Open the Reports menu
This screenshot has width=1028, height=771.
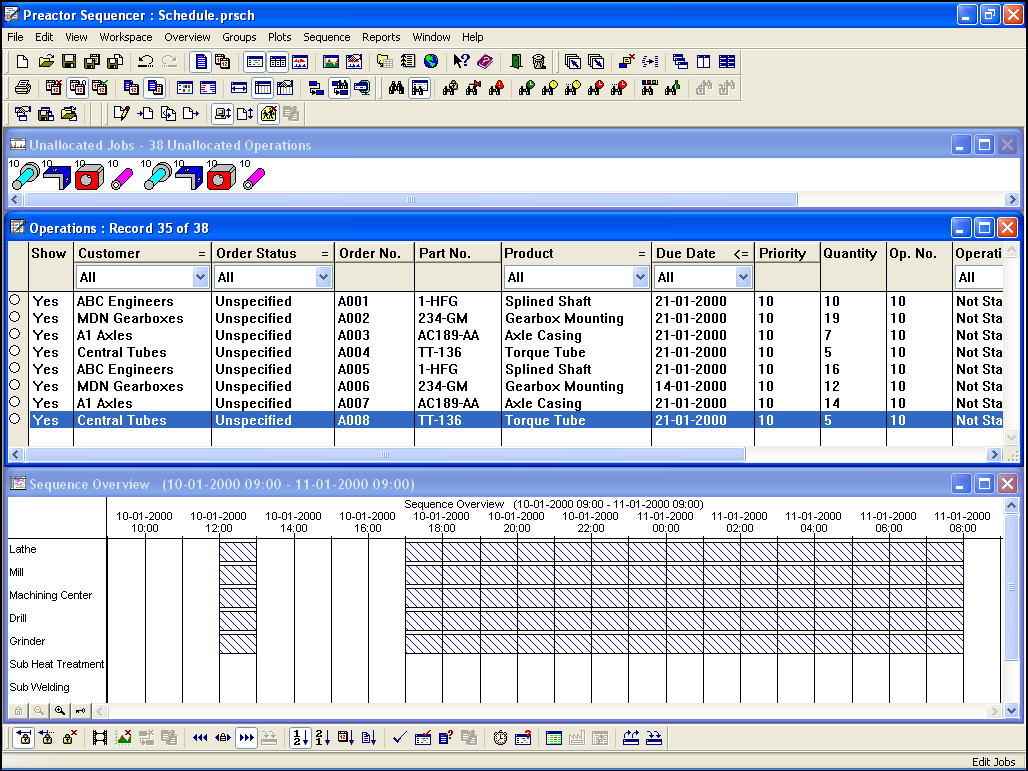tap(381, 37)
